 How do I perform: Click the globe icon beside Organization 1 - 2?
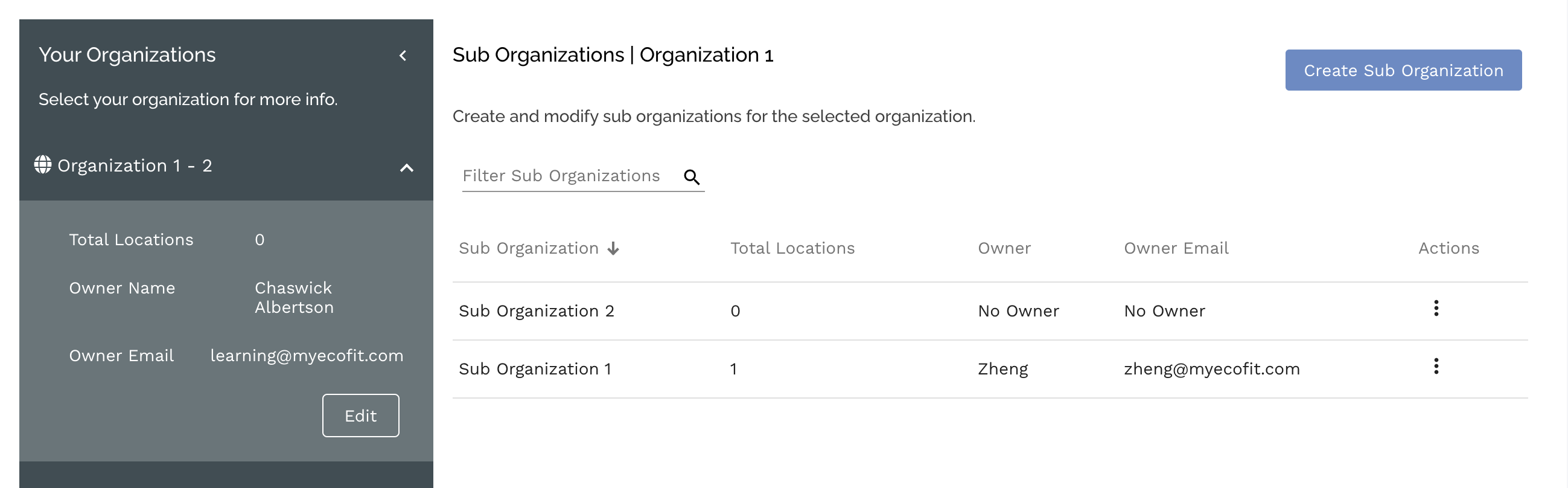point(43,164)
